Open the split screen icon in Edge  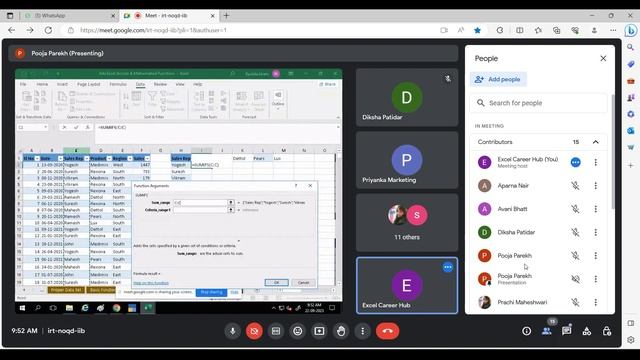[x=520, y=30]
